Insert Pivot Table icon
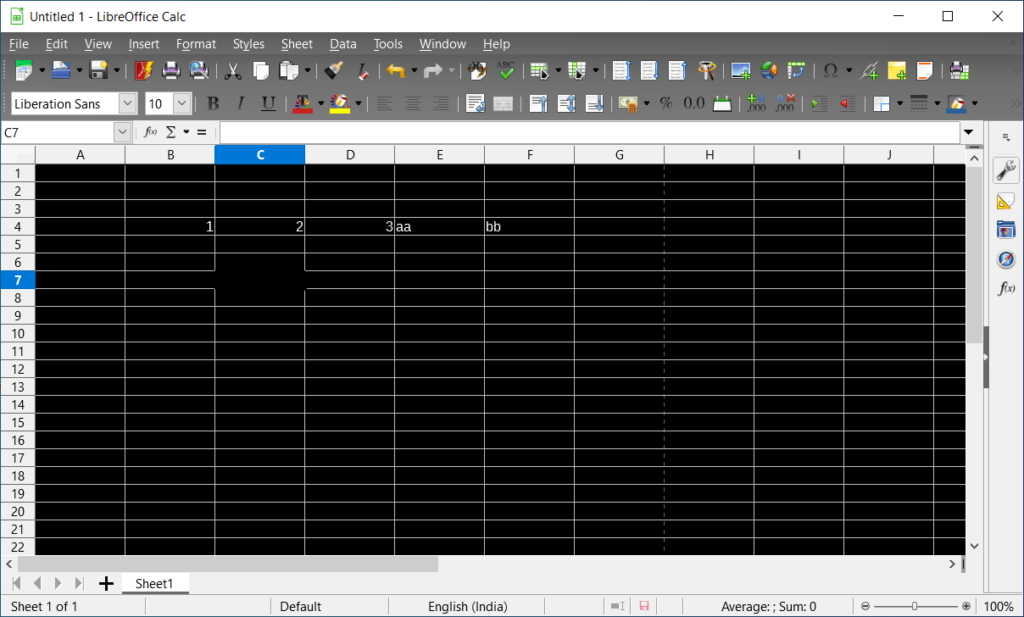Image resolution: width=1024 pixels, height=617 pixels. tap(796, 71)
